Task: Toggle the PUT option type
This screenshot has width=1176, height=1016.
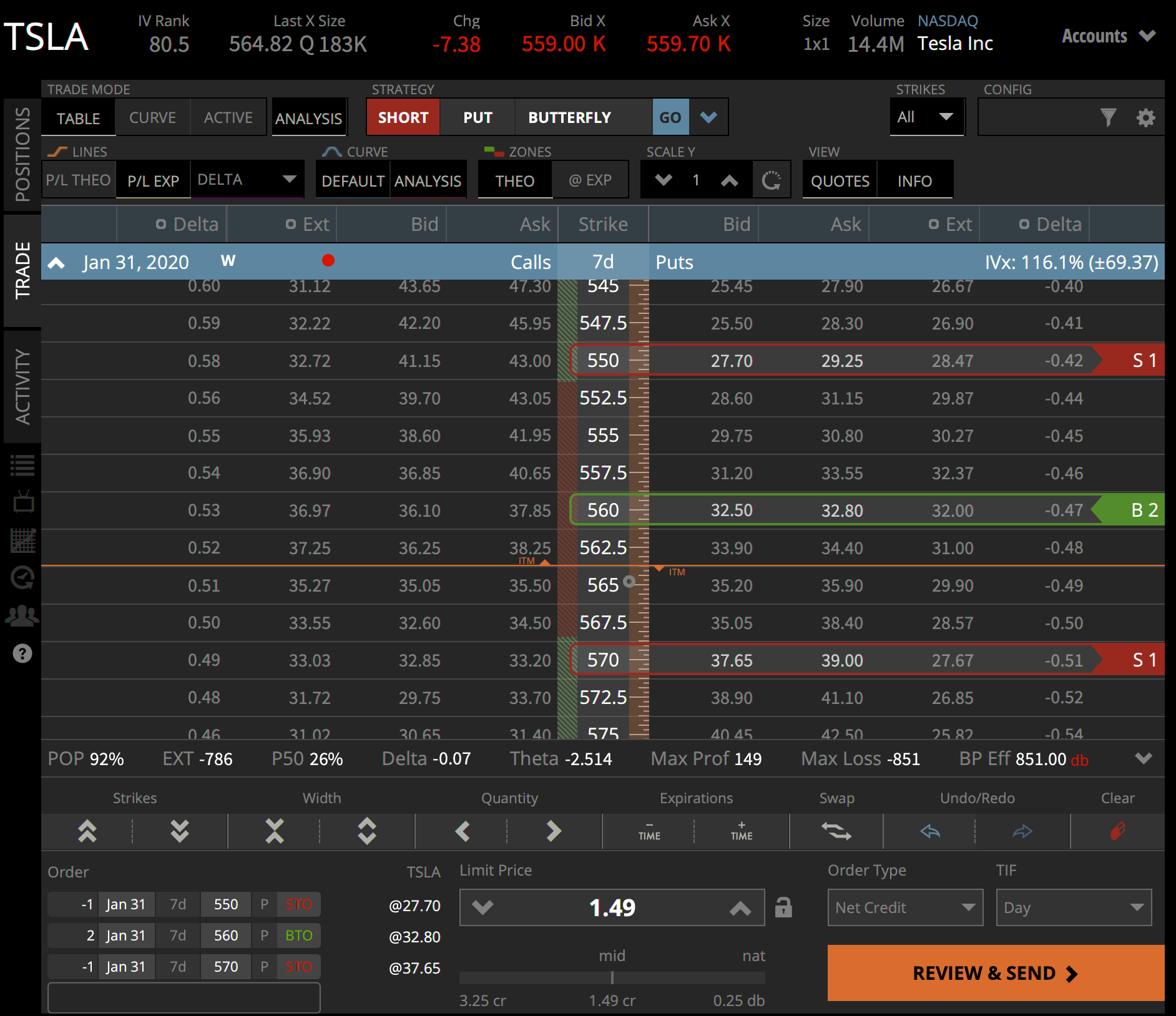Action: click(478, 117)
